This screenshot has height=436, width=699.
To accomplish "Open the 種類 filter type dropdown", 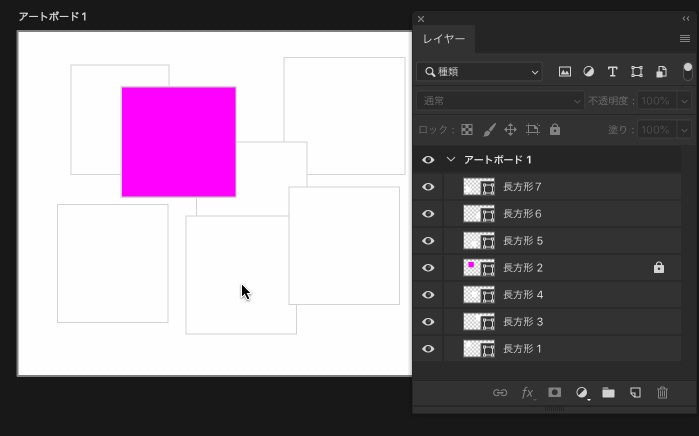I will (479, 72).
